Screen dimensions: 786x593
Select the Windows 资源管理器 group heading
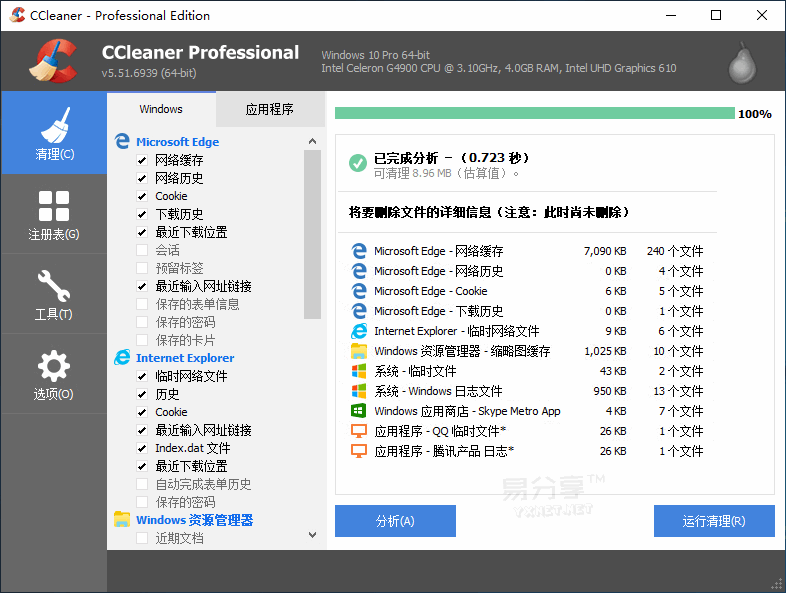coord(194,520)
